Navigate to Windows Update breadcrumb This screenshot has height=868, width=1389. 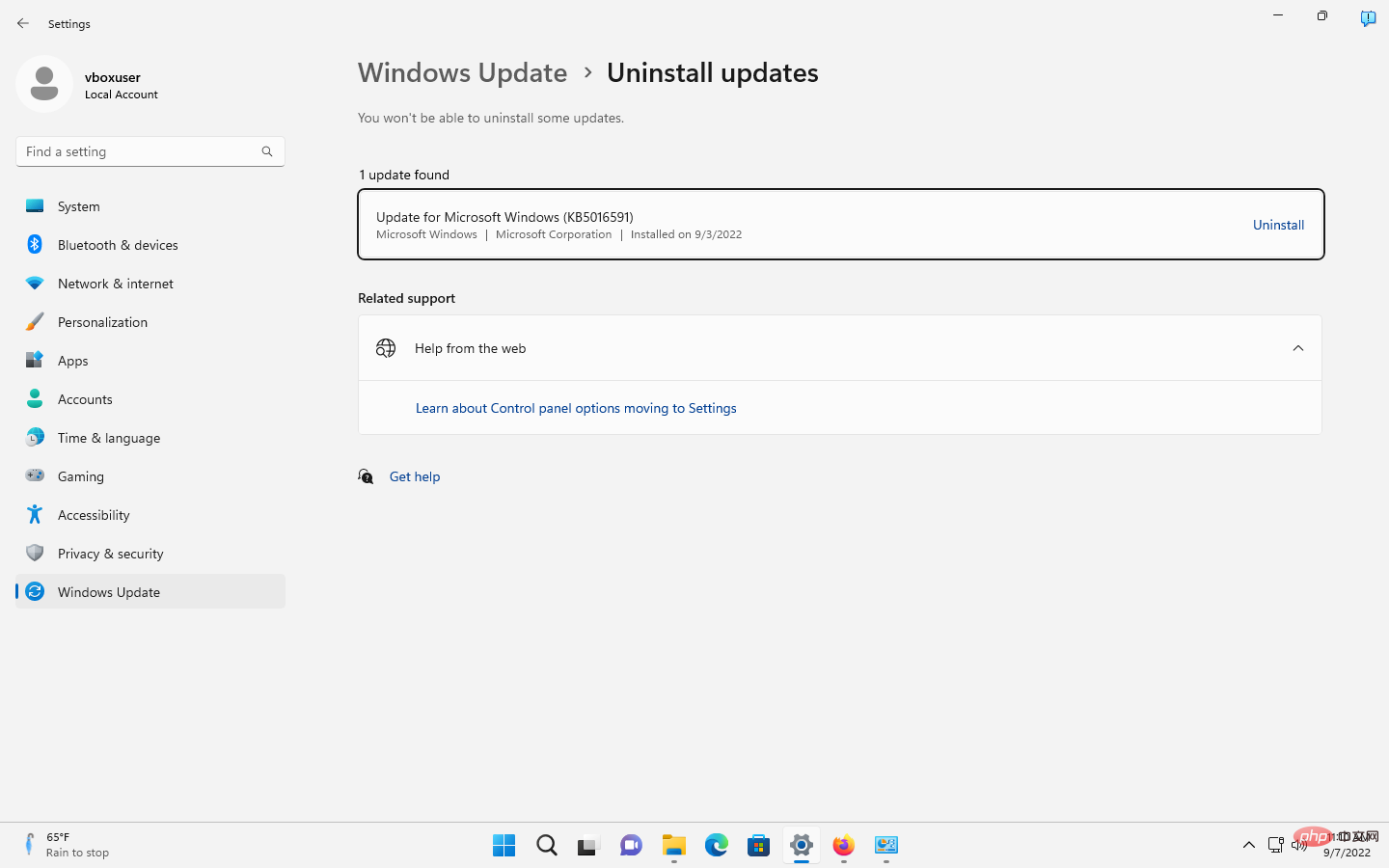(x=462, y=72)
